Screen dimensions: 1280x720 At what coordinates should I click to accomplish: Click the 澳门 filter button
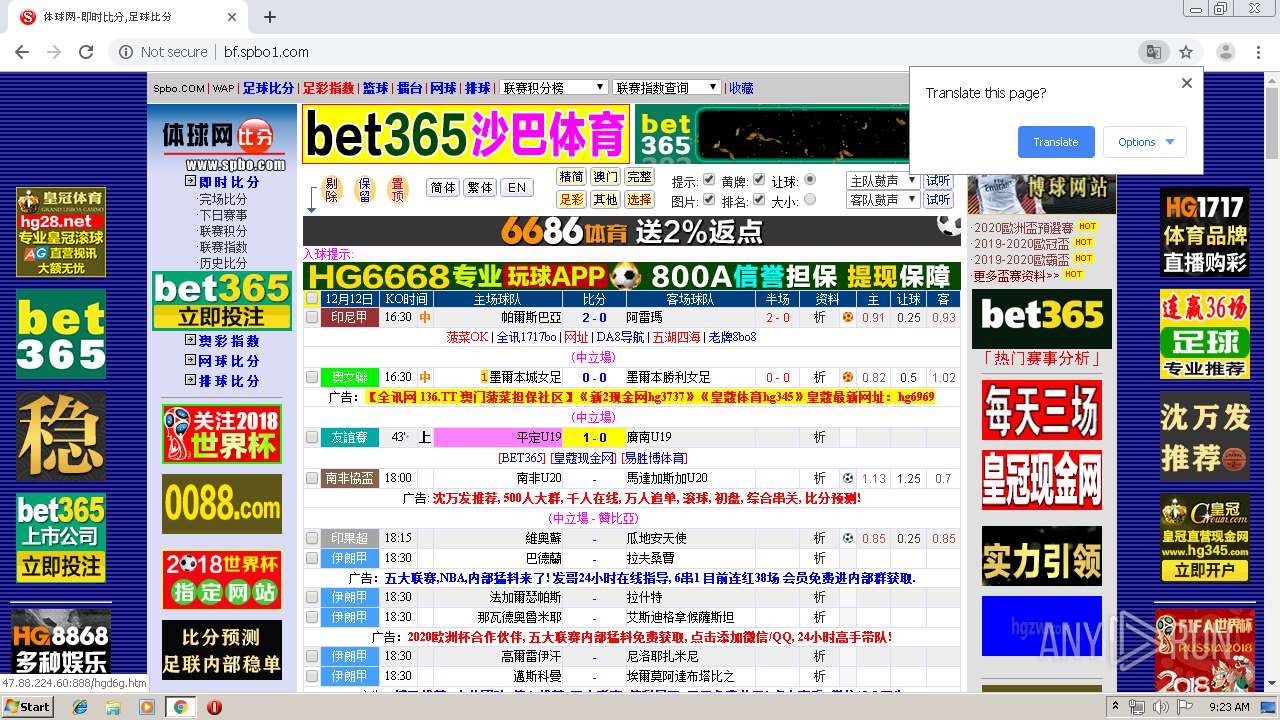pos(605,177)
